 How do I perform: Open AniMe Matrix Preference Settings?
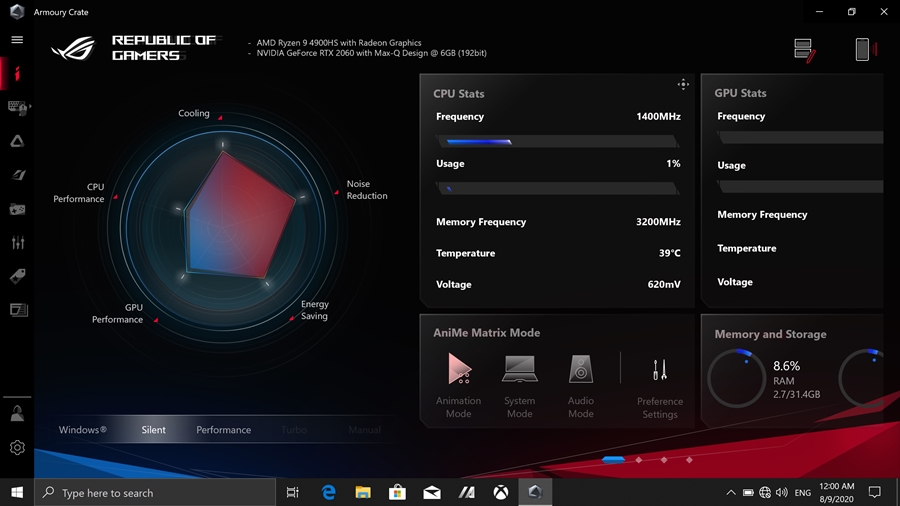pyautogui.click(x=660, y=388)
